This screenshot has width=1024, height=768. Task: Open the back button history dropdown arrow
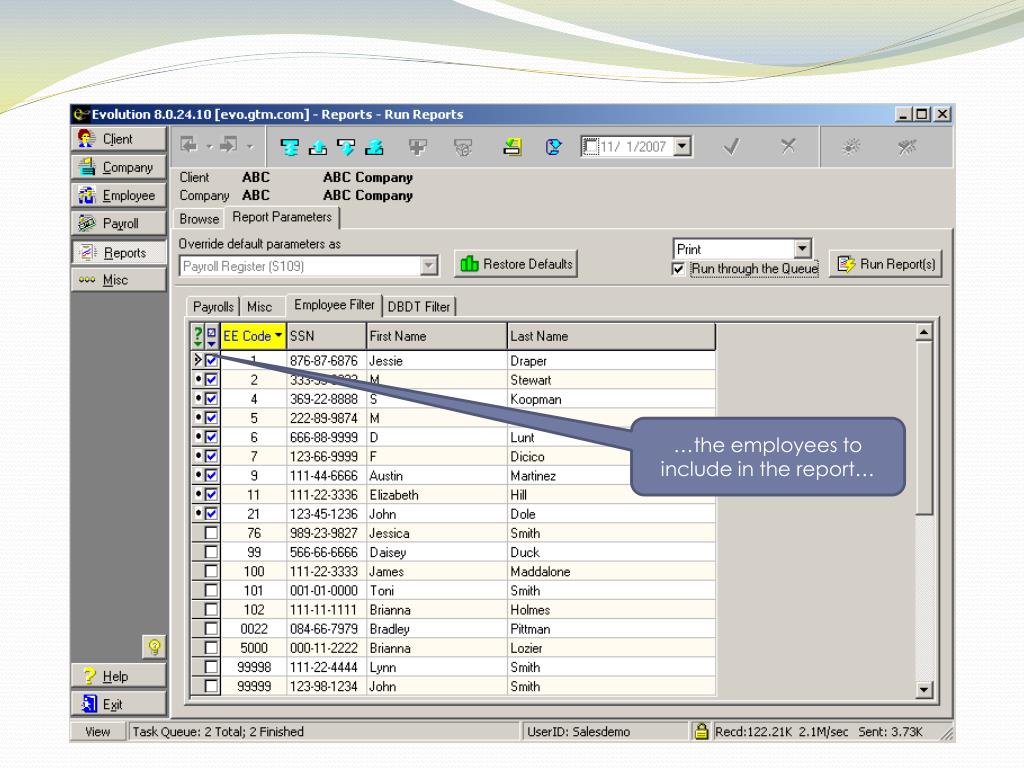tap(210, 146)
